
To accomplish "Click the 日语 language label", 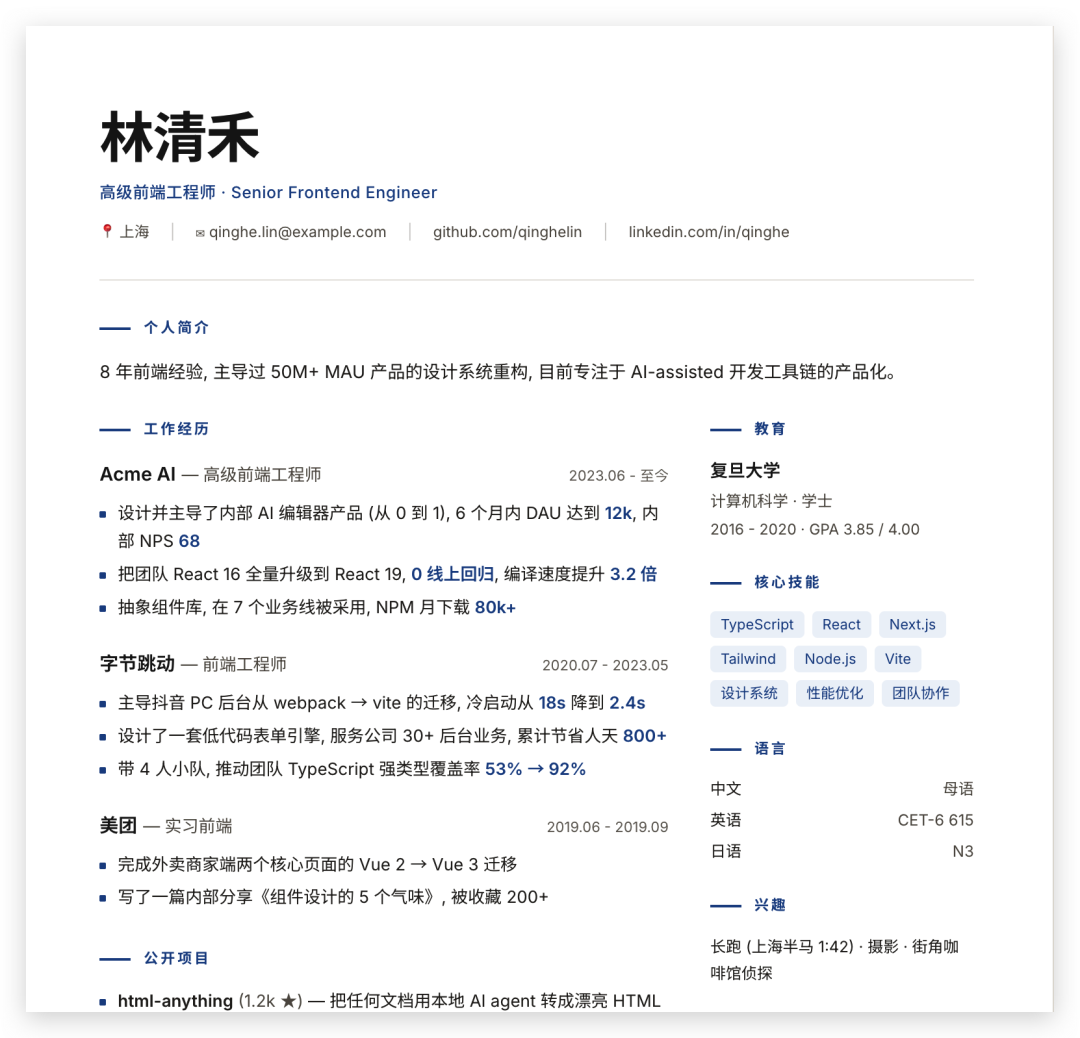I will [x=726, y=851].
